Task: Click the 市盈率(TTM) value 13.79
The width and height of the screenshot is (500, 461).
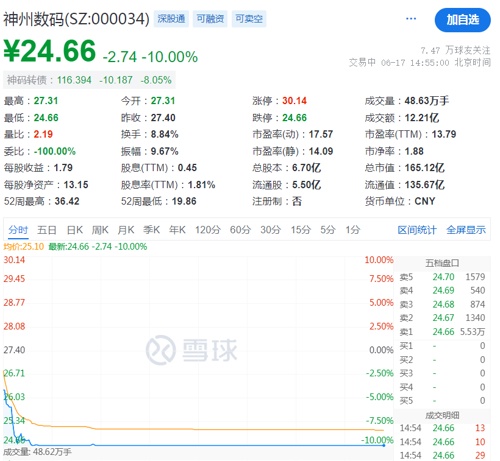Action: (x=444, y=134)
